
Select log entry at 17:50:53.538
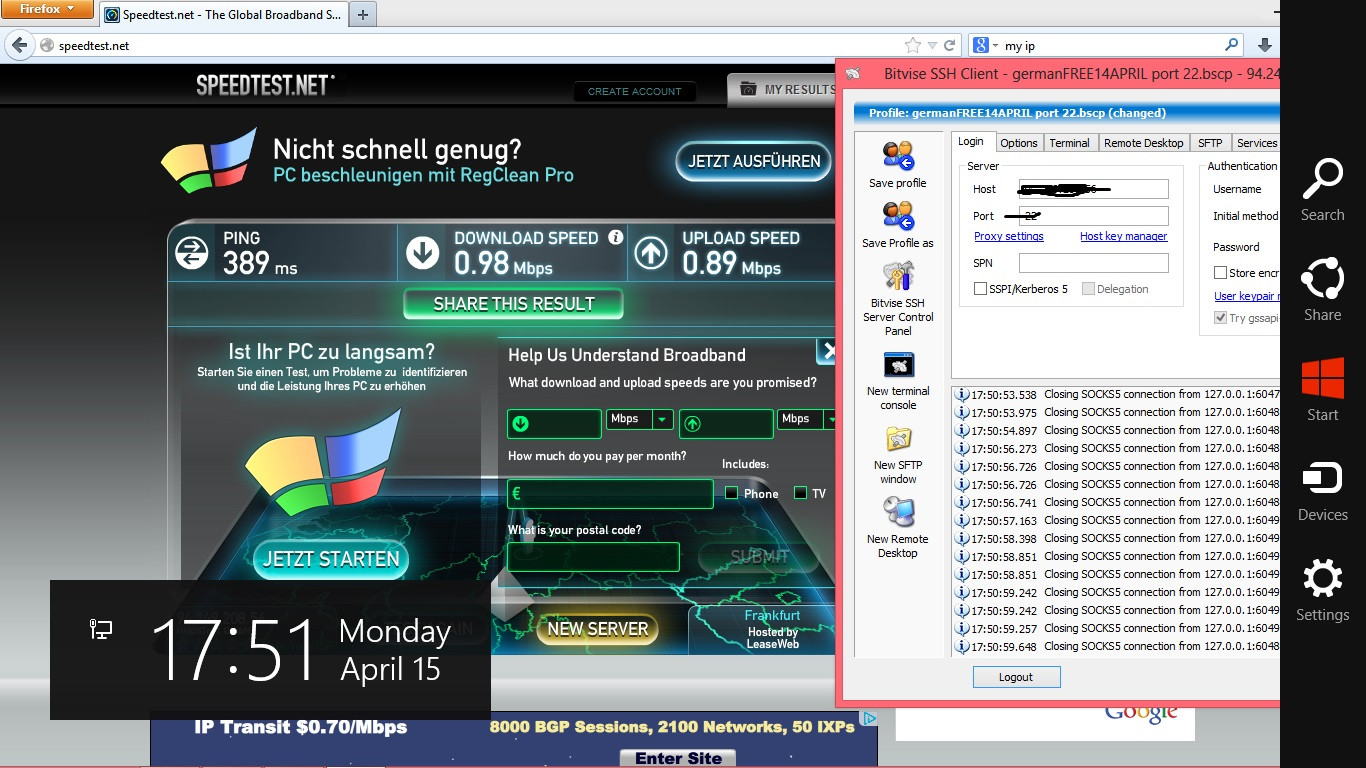coord(1117,394)
